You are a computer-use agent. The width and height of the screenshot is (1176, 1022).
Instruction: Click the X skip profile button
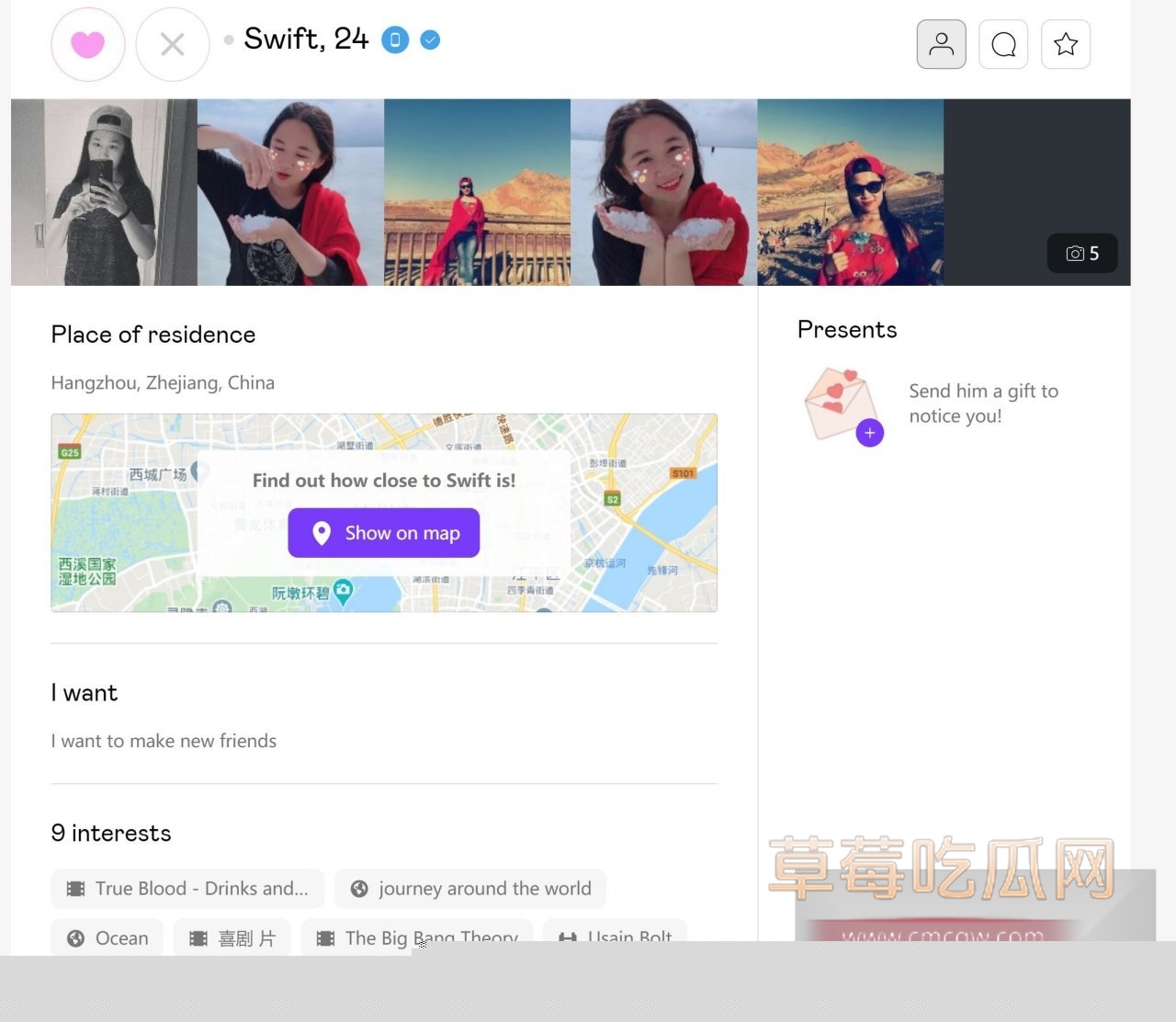point(173,44)
